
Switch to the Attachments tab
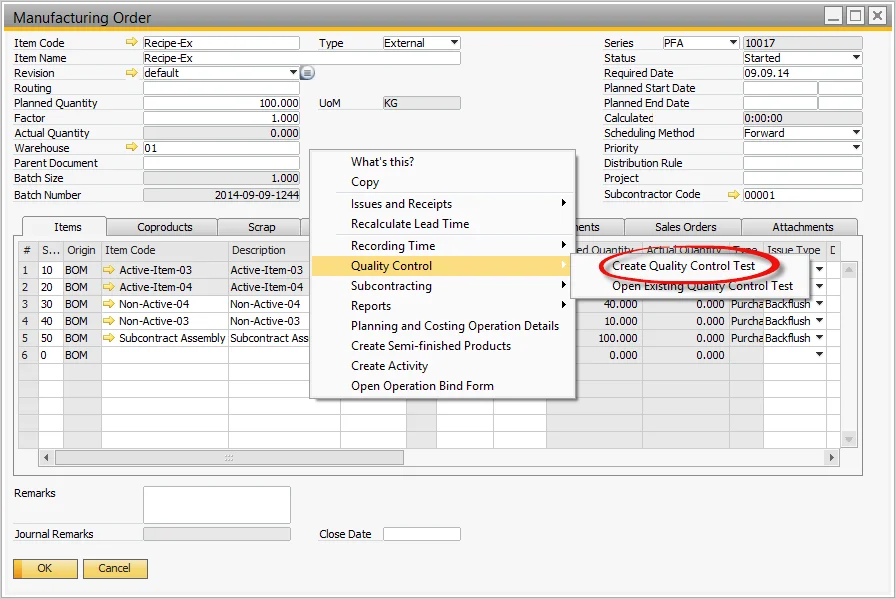coord(802,227)
